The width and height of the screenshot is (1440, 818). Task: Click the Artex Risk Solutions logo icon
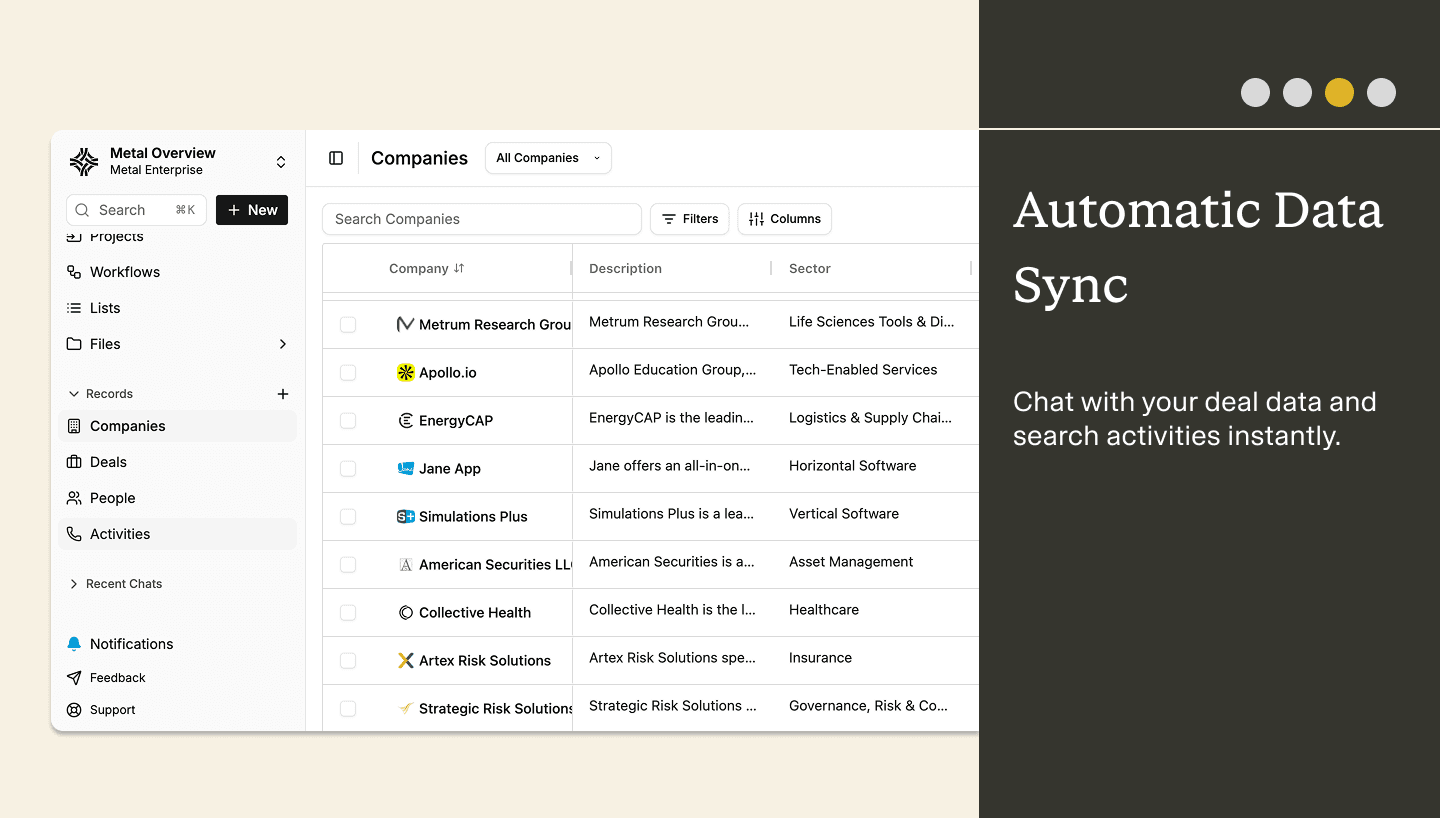pos(405,660)
